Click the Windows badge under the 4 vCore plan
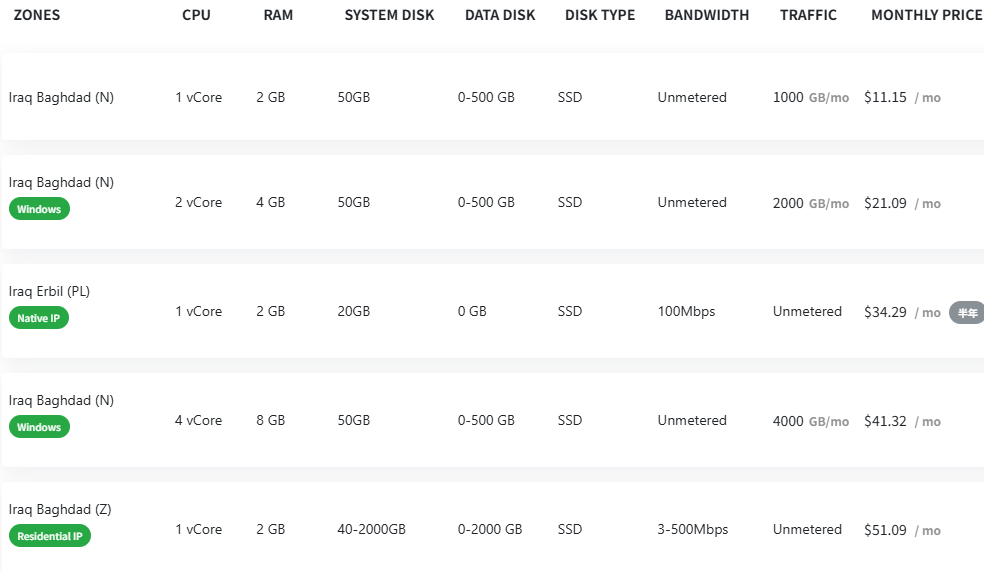984x572 pixels. [39, 427]
